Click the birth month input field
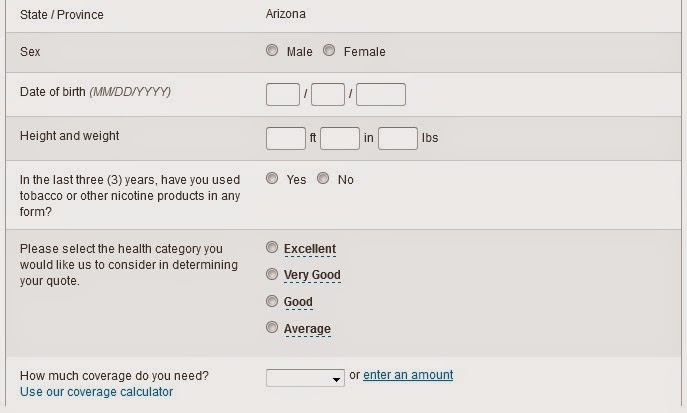The width and height of the screenshot is (687, 413). [x=283, y=95]
